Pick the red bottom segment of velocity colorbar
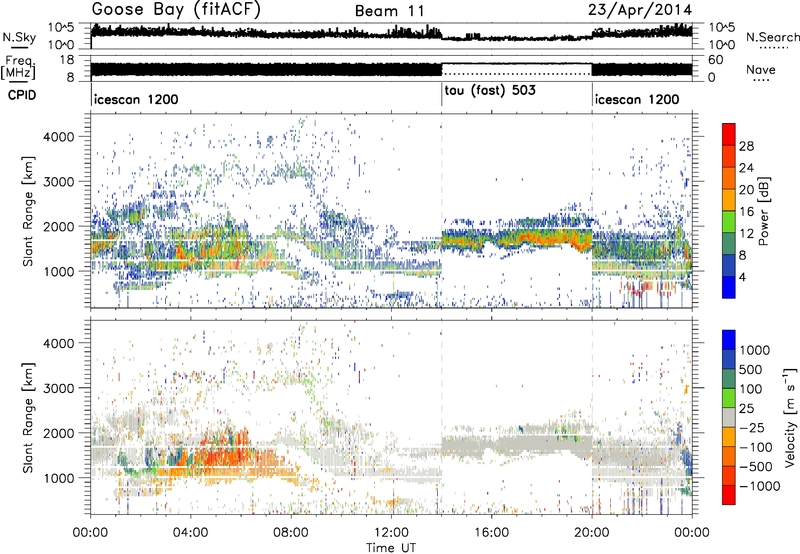 click(729, 495)
